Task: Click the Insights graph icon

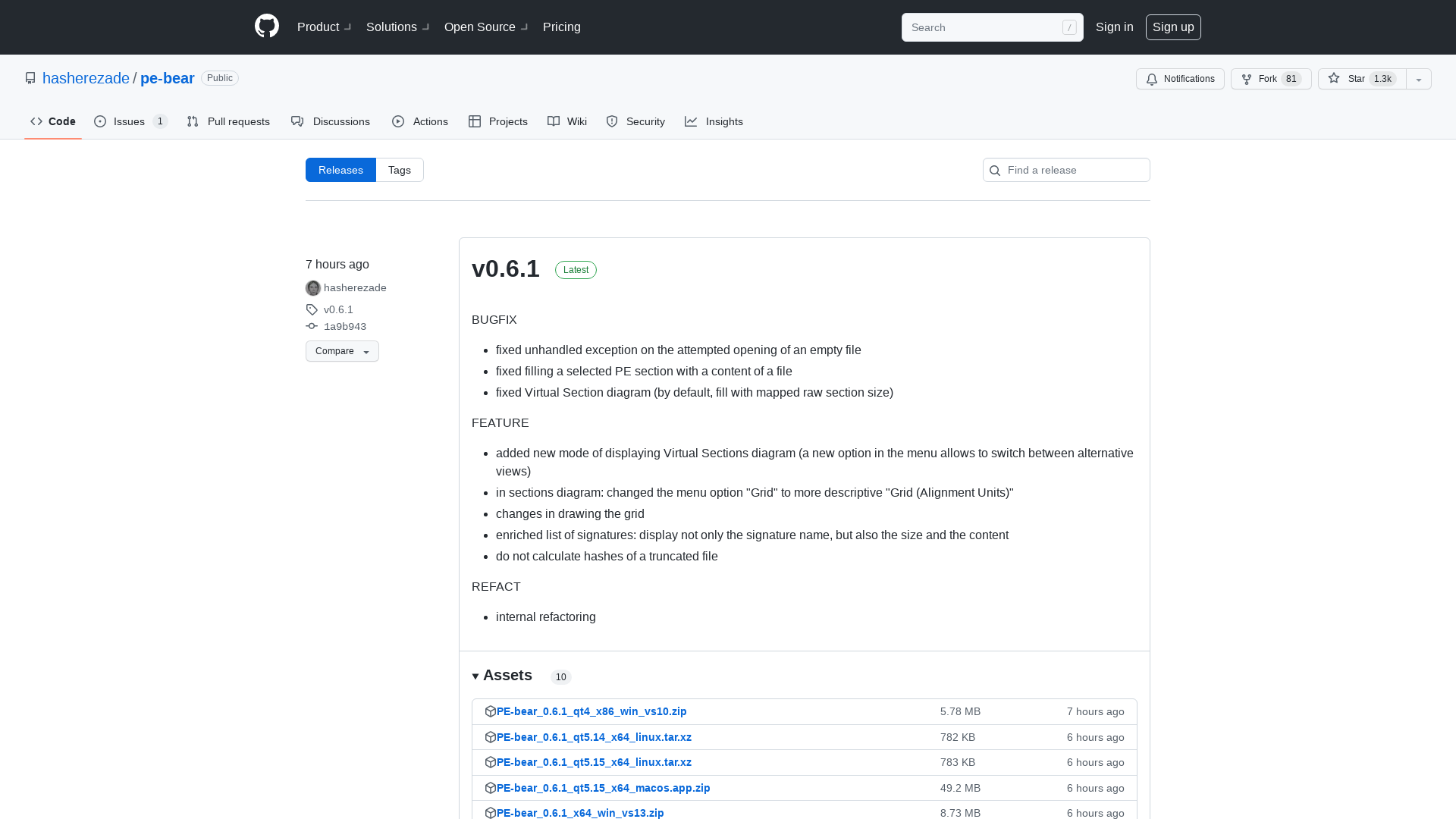Action: (691, 121)
